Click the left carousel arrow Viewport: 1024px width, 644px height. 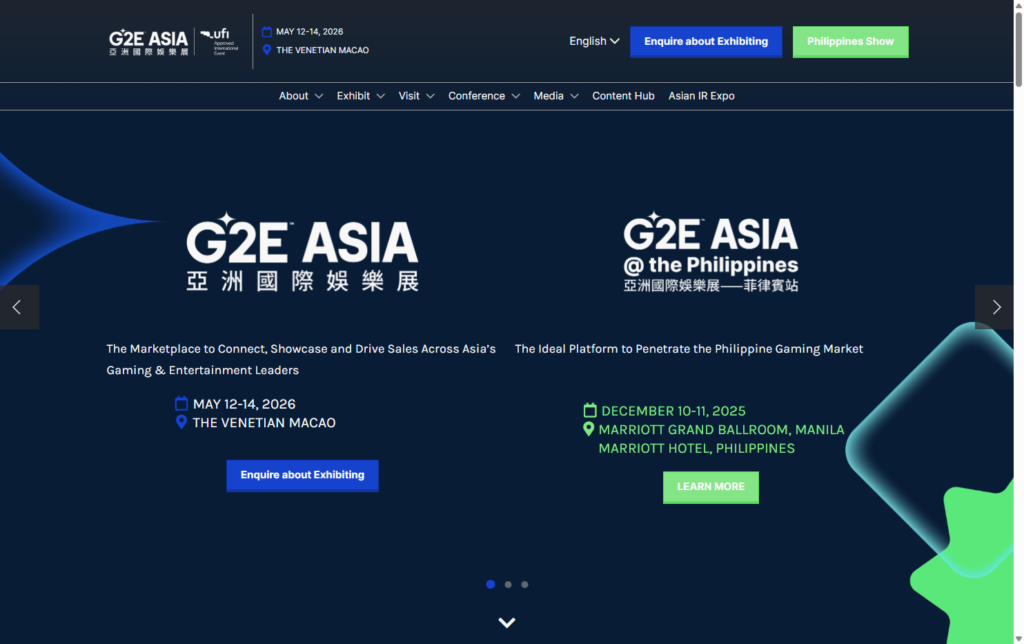(x=19, y=307)
